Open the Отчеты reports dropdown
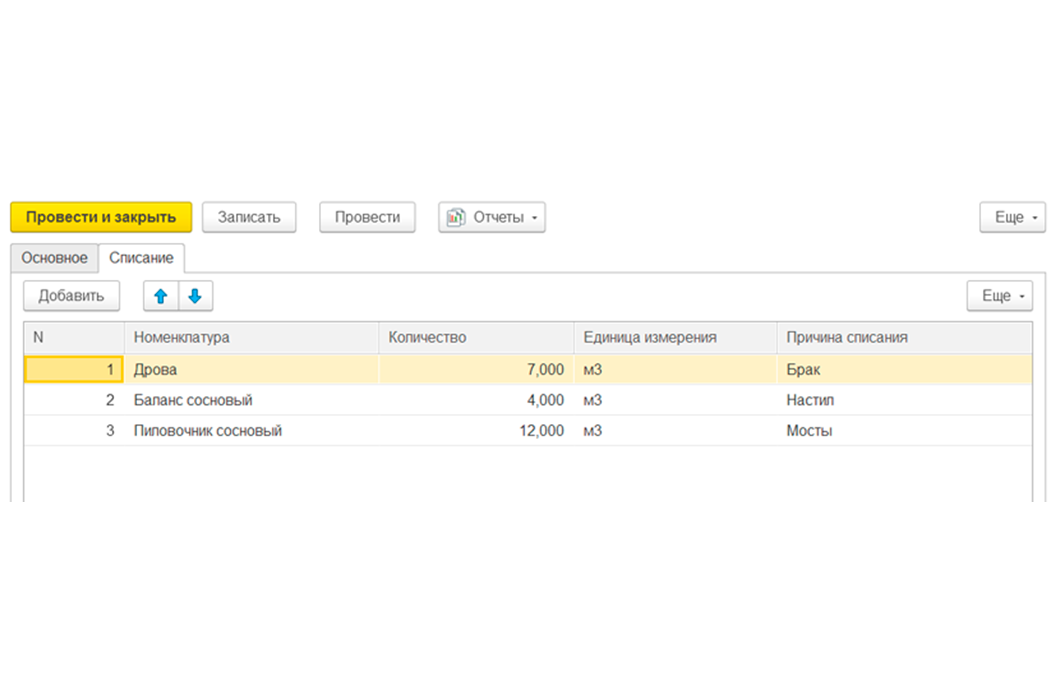This screenshot has width=1058, height=699. tap(492, 217)
